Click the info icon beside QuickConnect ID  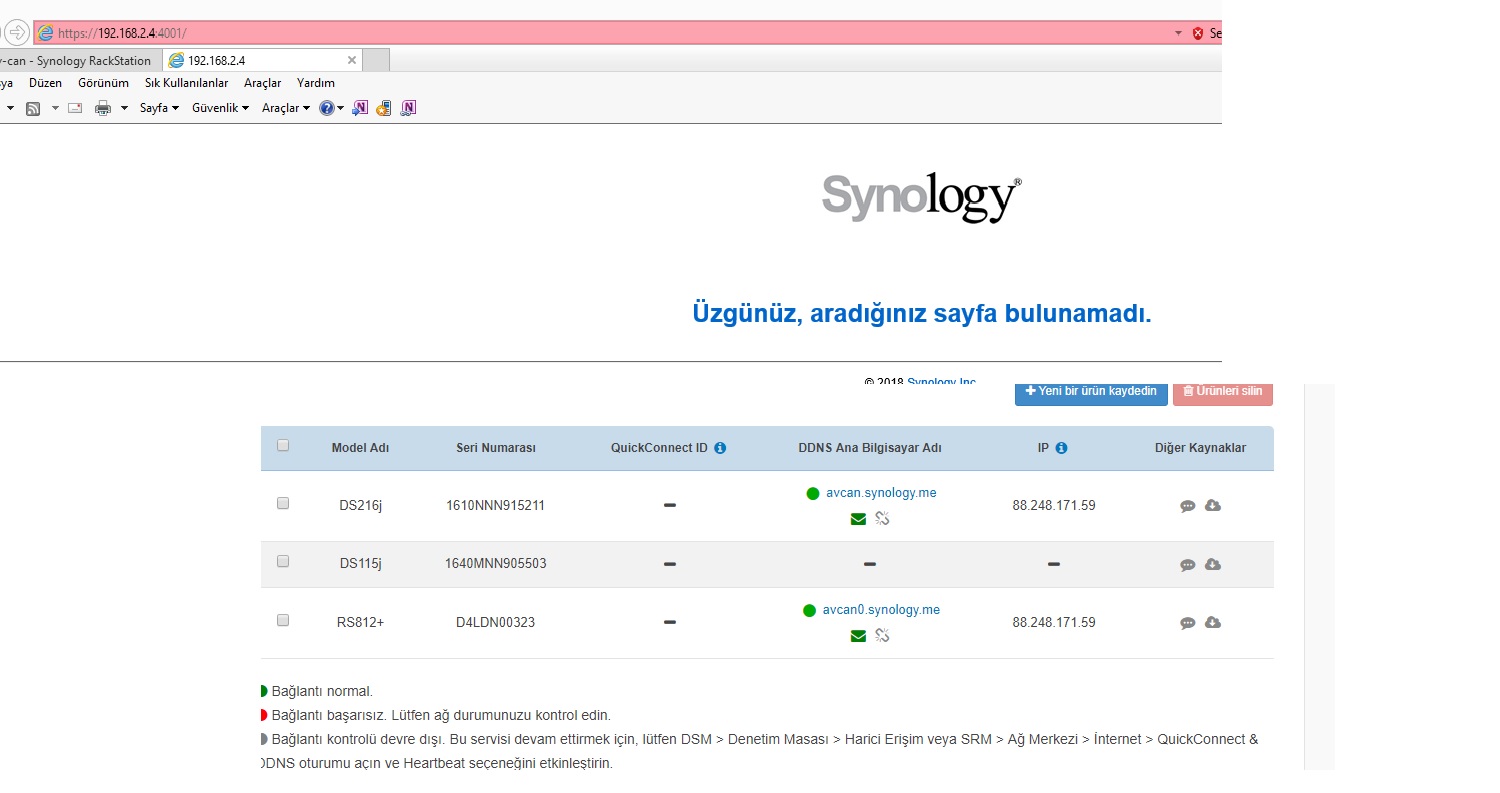[x=720, y=448]
